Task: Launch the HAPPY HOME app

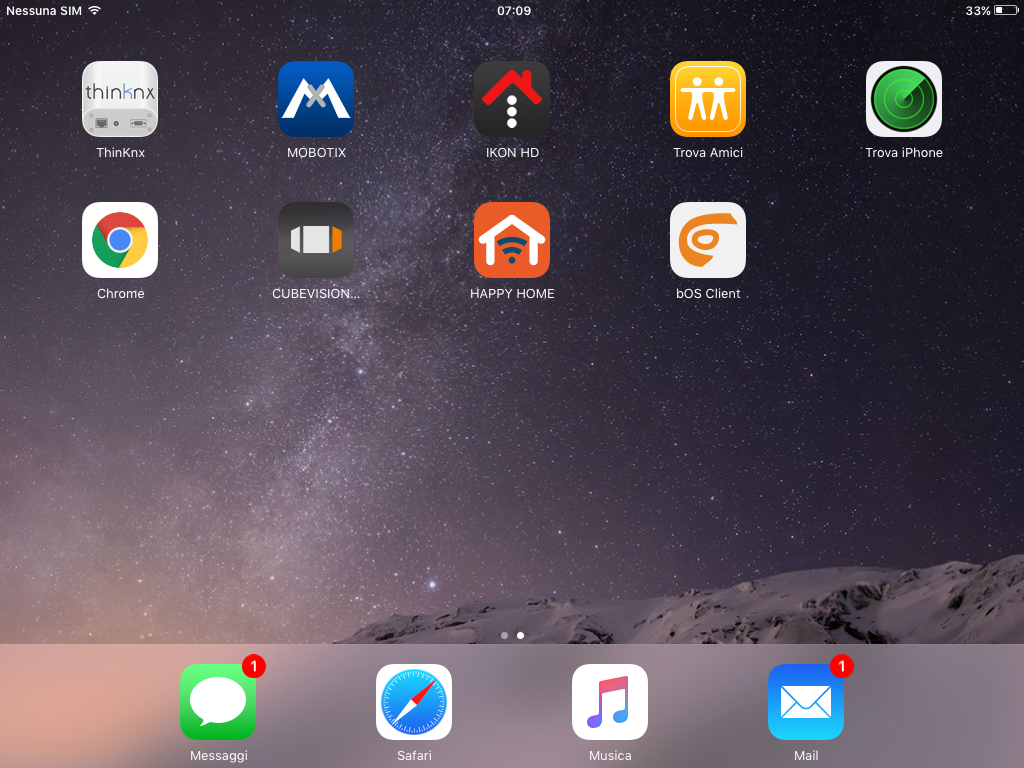Action: click(512, 240)
